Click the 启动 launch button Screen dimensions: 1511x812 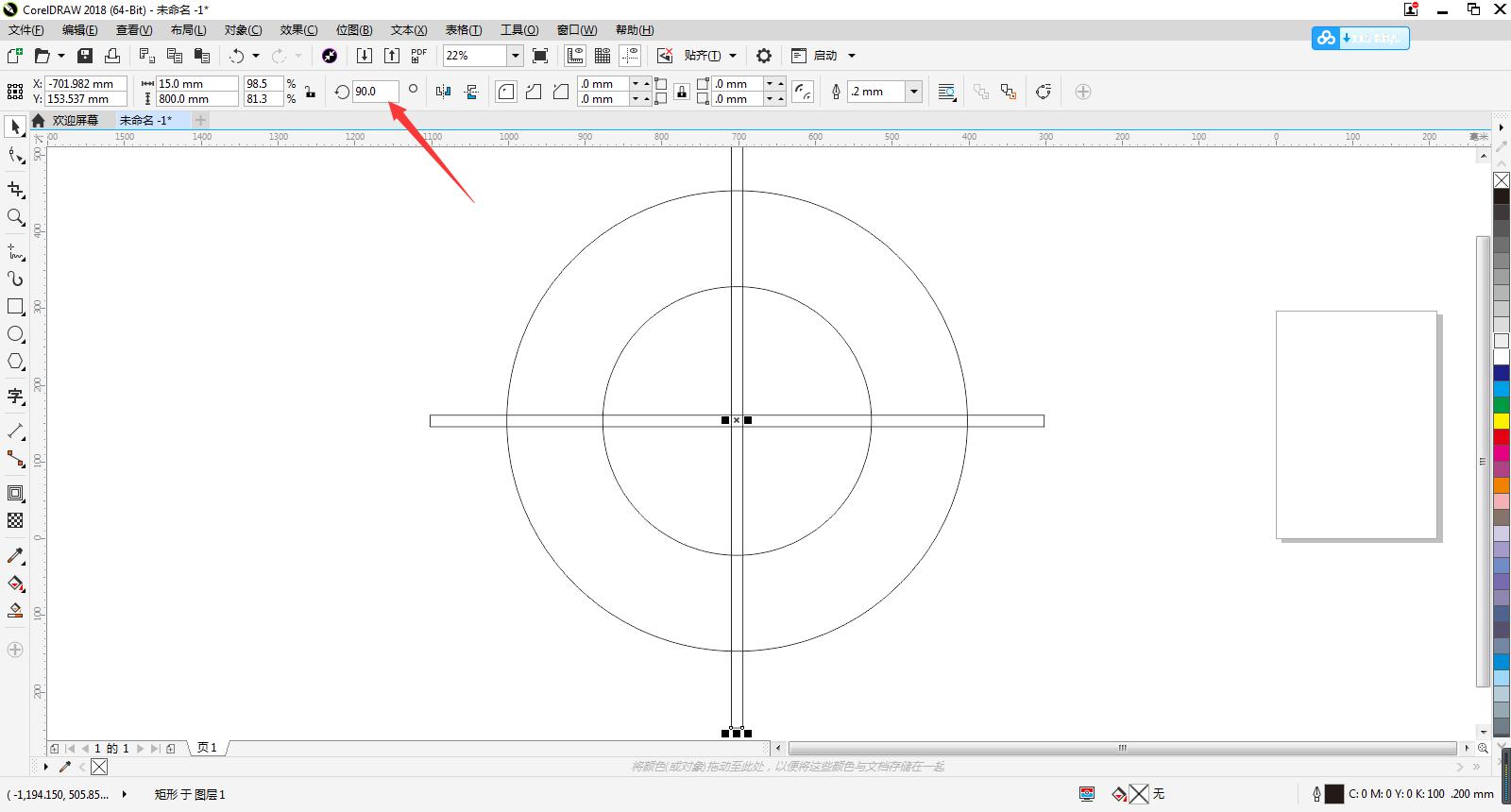click(825, 56)
